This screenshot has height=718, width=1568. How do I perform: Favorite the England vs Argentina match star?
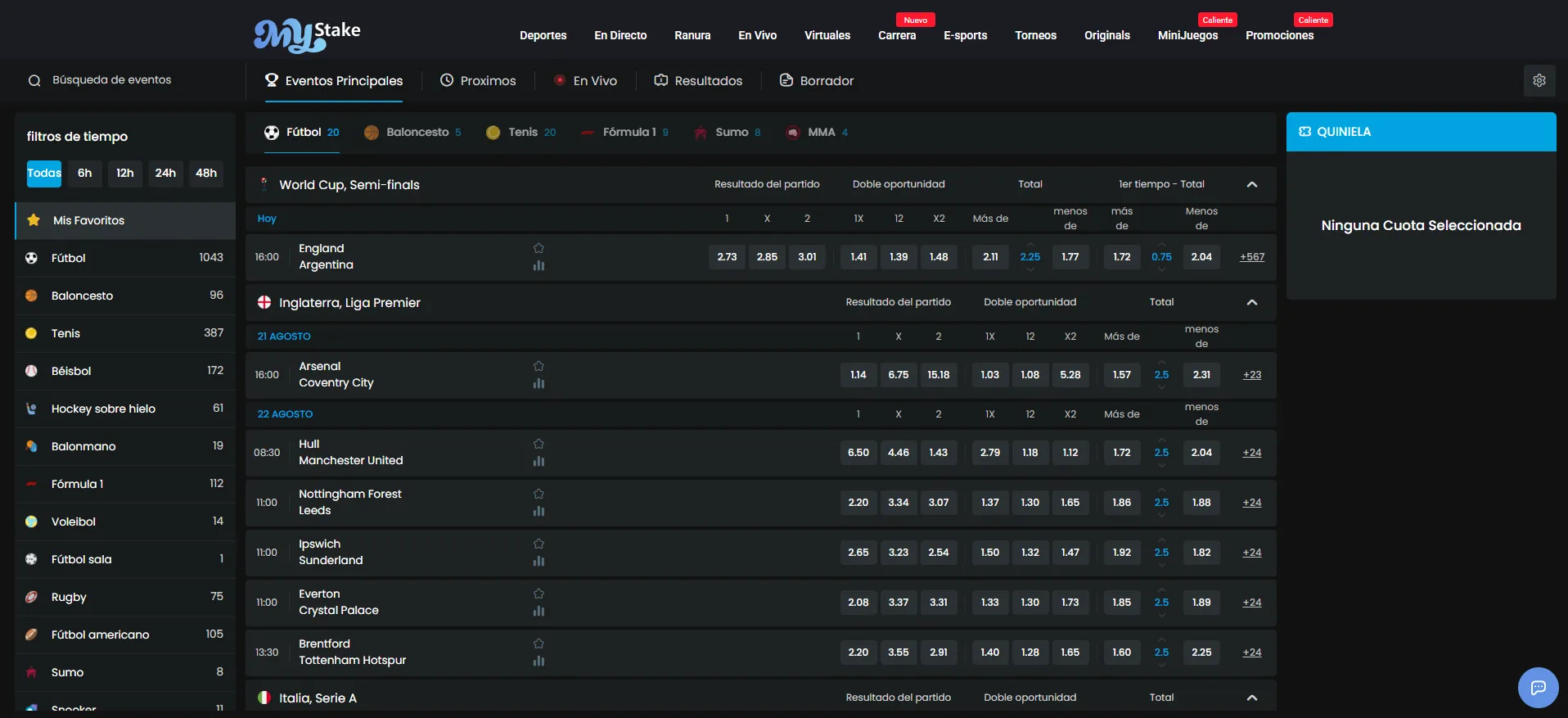coord(538,248)
